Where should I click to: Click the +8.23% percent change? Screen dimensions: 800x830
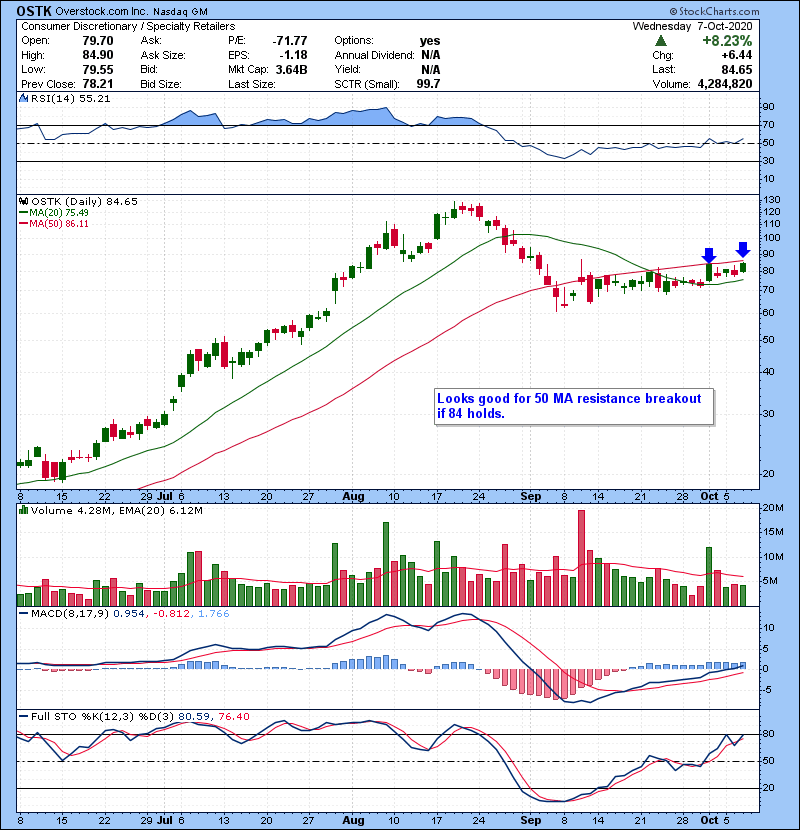pyautogui.click(x=727, y=41)
